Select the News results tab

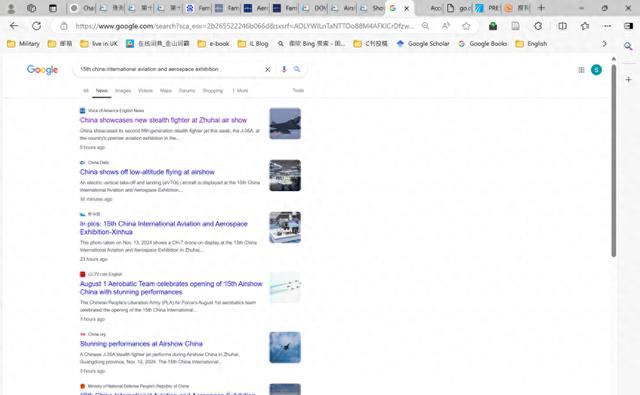[102, 91]
